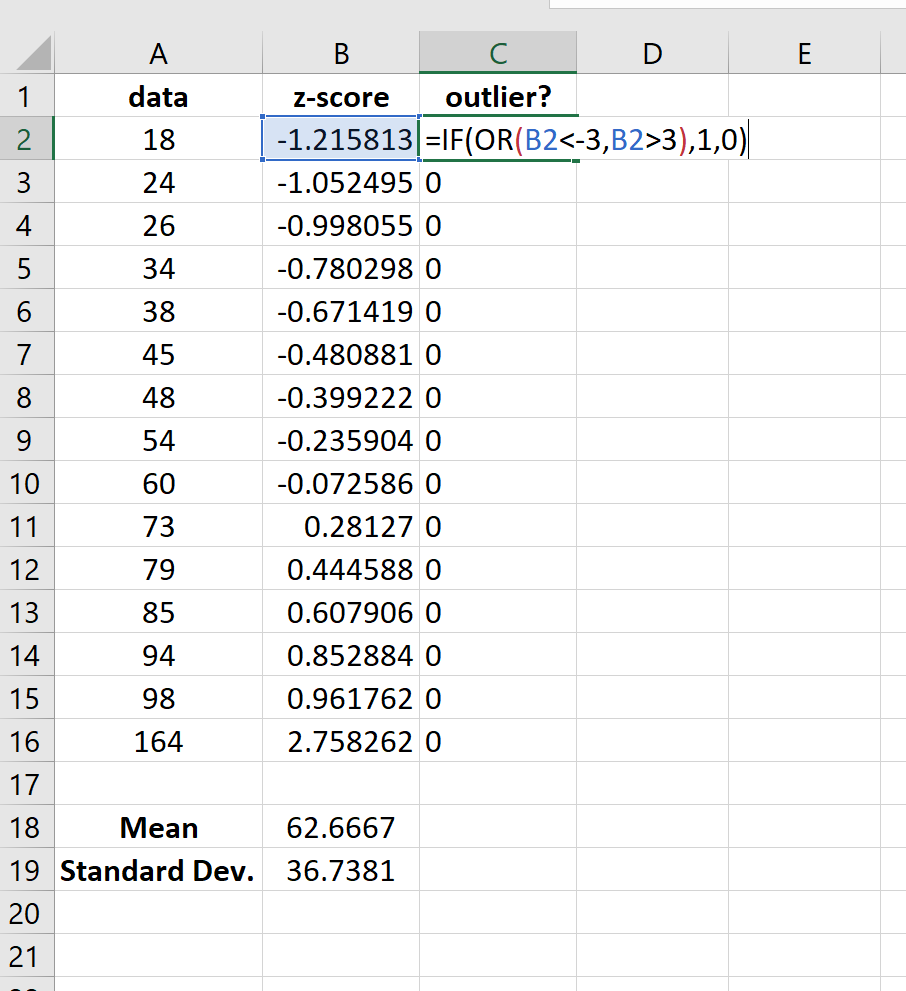
Task: Click the 'data' header cell A1
Action: coord(158,97)
